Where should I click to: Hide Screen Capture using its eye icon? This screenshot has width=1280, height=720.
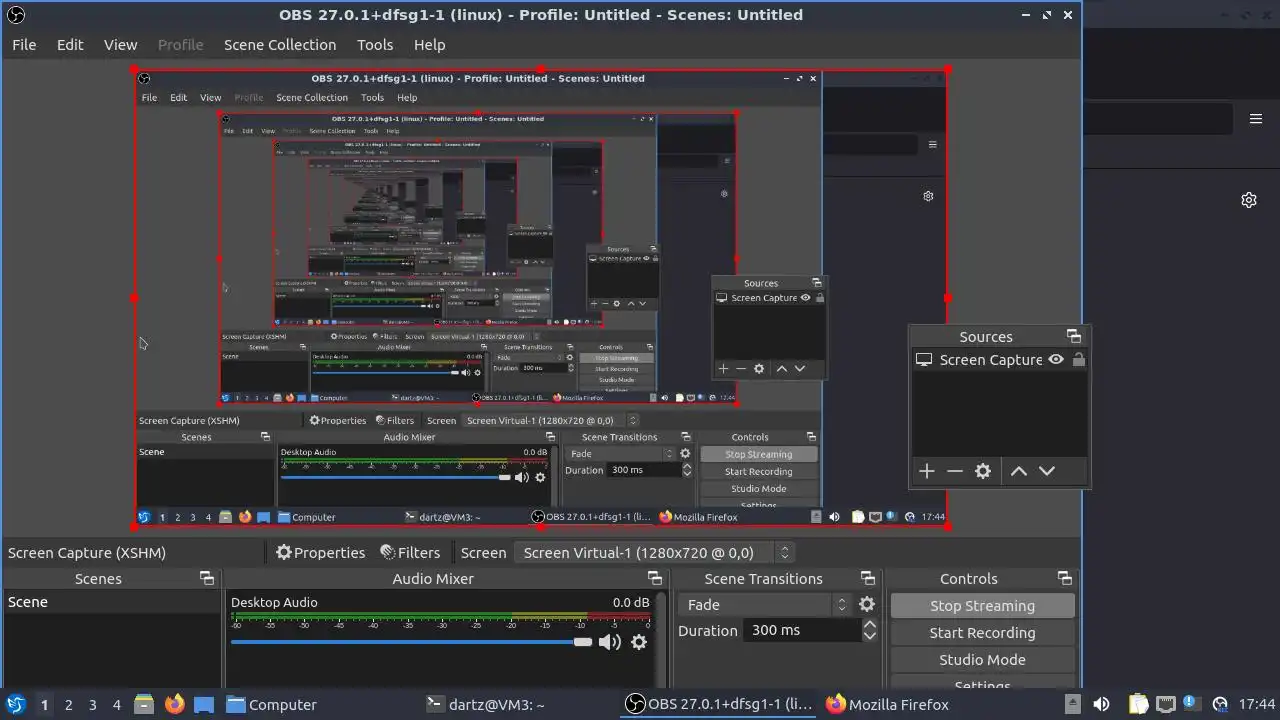[x=1056, y=360]
